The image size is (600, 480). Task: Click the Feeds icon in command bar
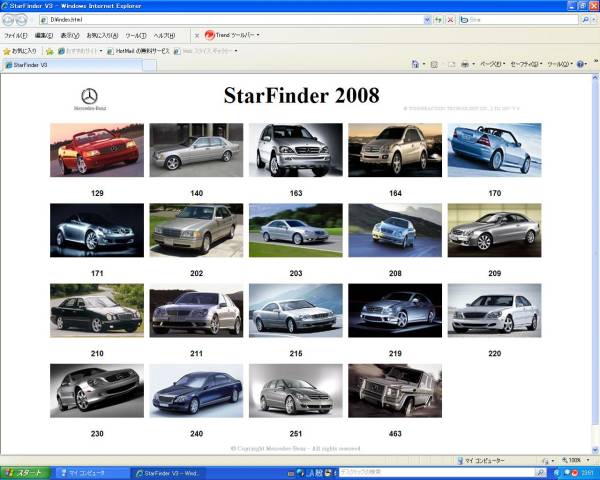pos(434,64)
